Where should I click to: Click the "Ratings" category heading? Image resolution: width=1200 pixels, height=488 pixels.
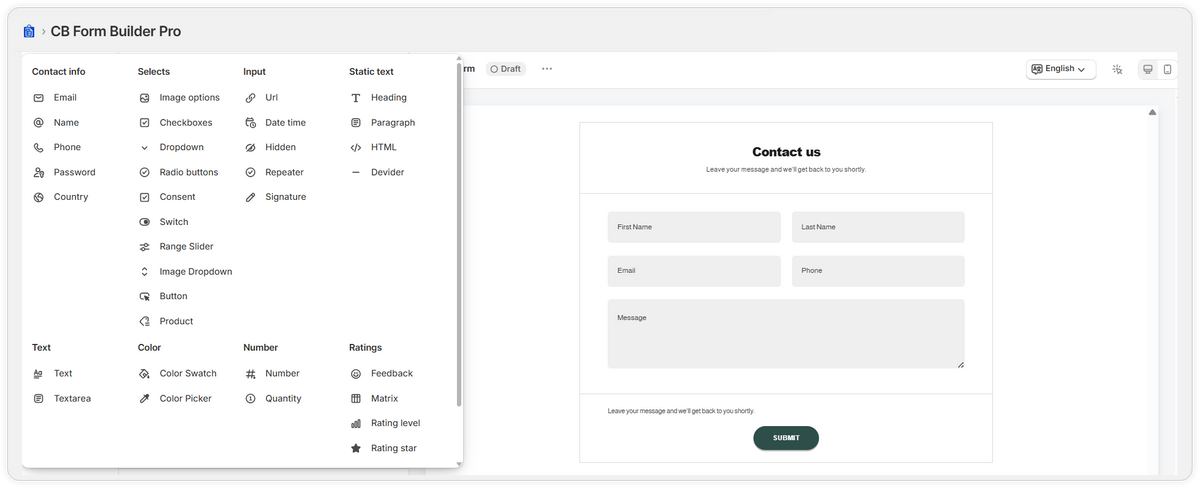click(x=365, y=348)
